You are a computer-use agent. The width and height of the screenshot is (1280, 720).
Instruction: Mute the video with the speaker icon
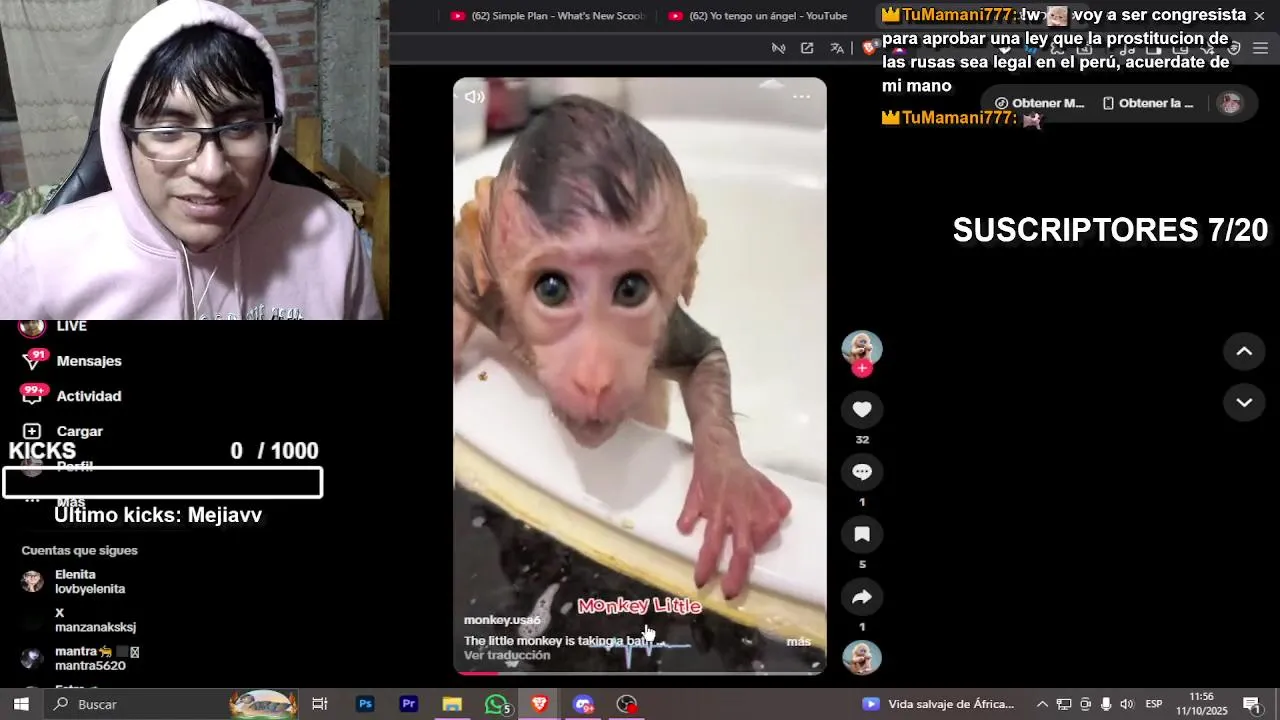pos(474,97)
